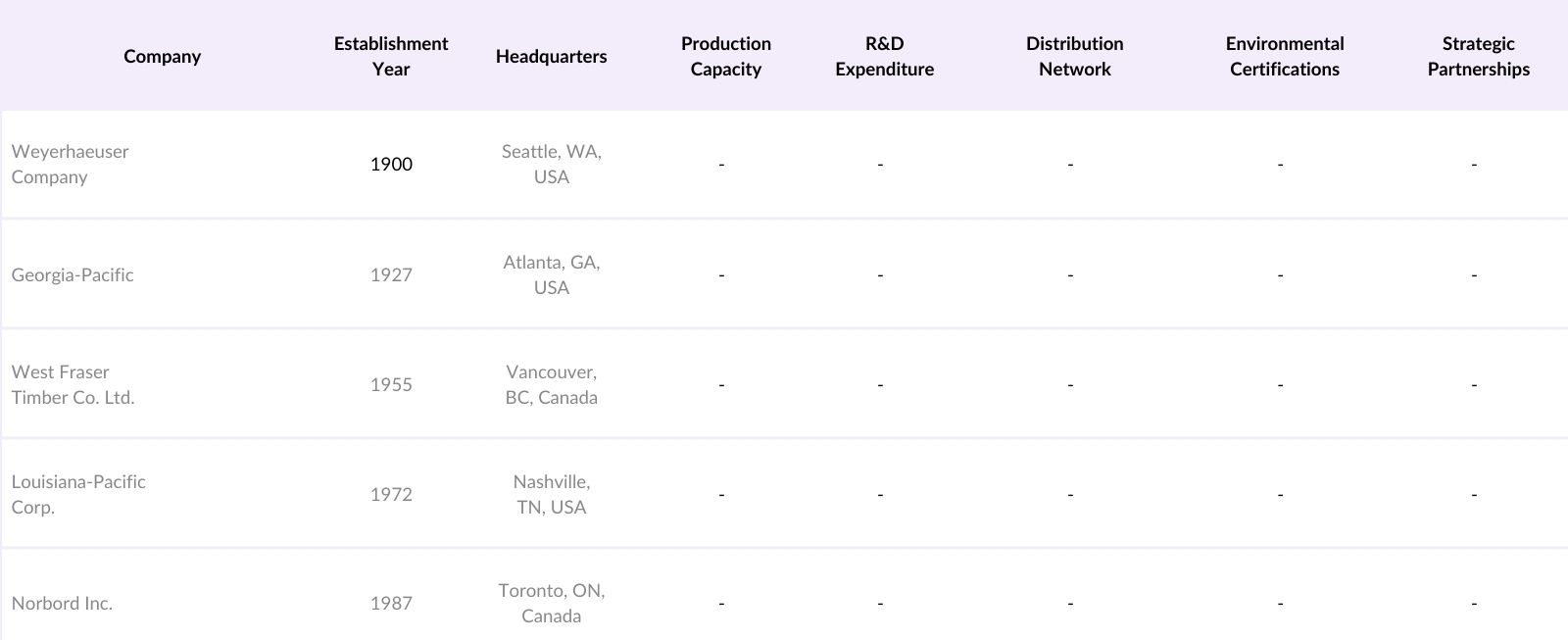Select the 1927 year cell
The width and height of the screenshot is (1568, 640).
pyautogui.click(x=390, y=275)
